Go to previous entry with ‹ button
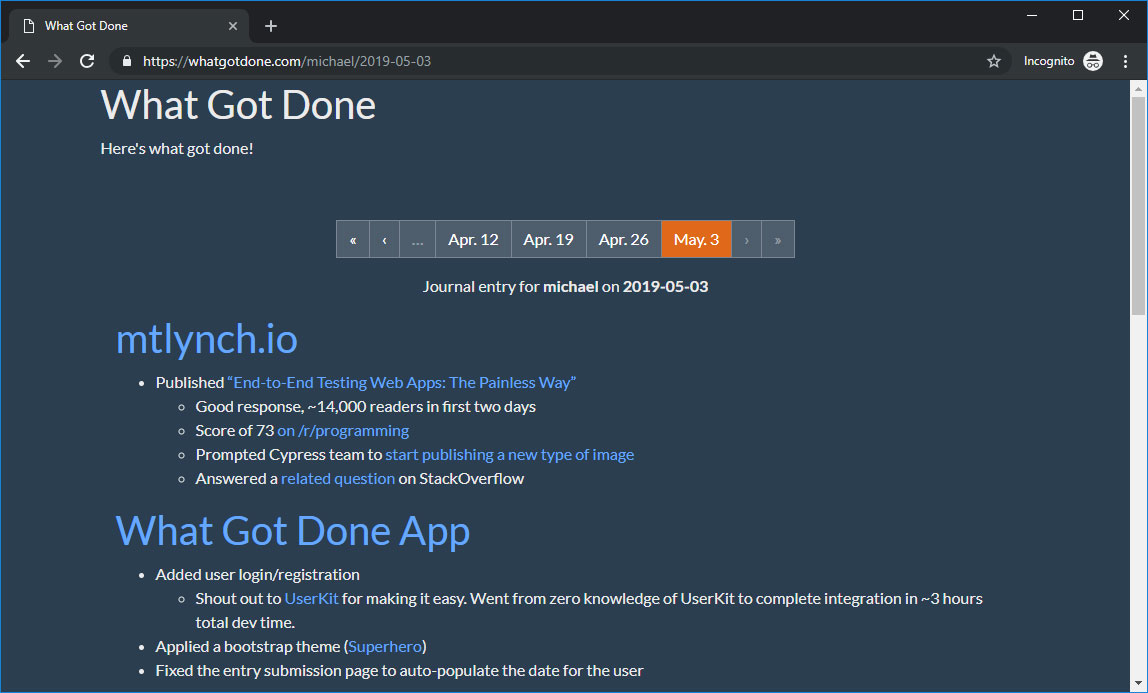This screenshot has width=1148, height=693. point(384,239)
